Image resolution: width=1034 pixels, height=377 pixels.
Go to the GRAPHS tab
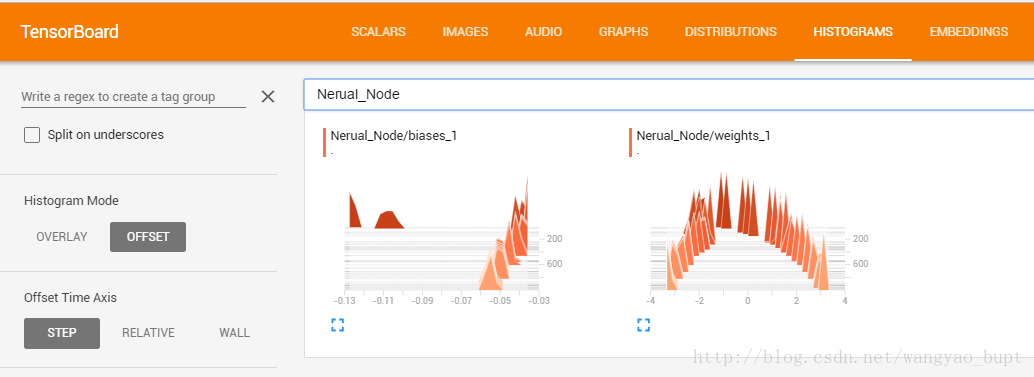coord(623,32)
